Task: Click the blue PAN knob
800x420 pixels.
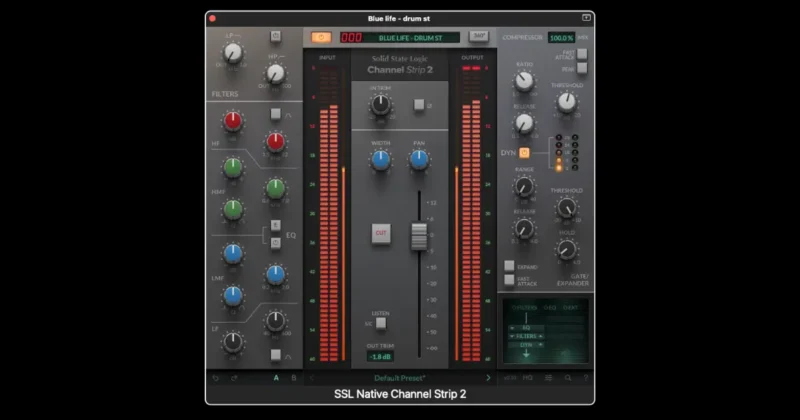Action: (x=419, y=160)
